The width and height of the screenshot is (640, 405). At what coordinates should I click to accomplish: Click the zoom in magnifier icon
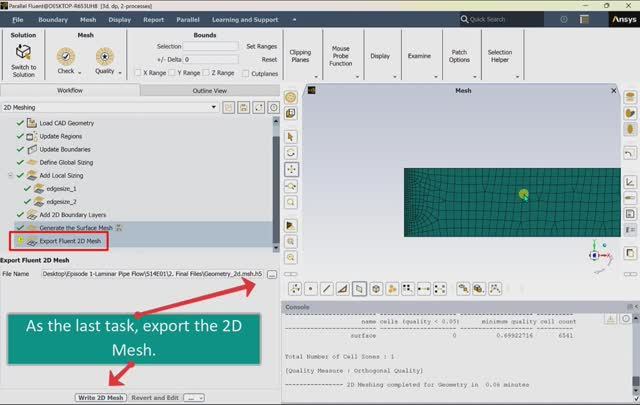[x=291, y=242]
